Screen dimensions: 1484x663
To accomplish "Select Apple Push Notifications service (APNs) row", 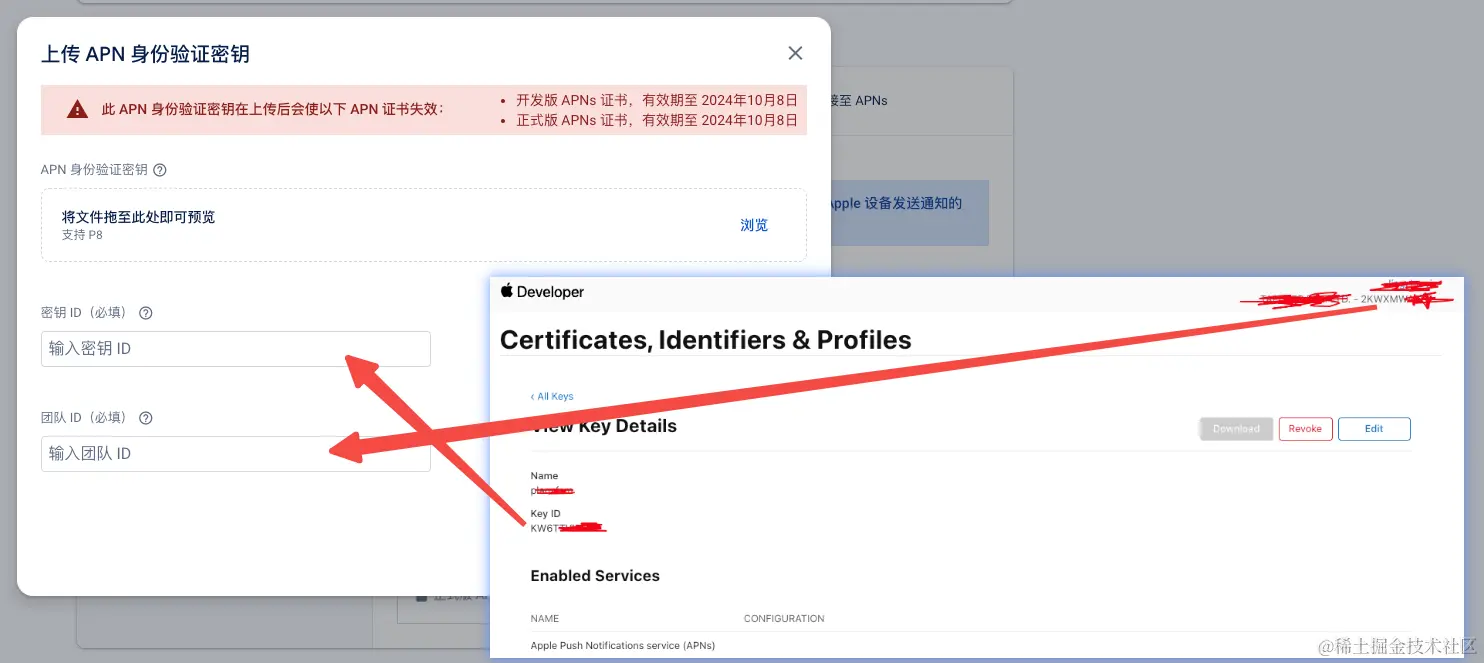I will 622,646.
